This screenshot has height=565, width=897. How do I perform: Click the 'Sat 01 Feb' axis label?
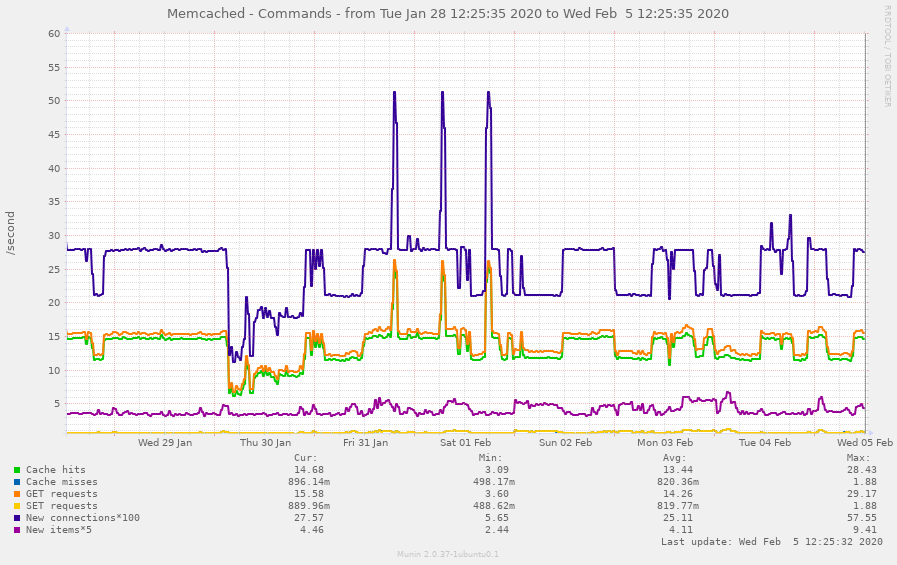pos(465,443)
